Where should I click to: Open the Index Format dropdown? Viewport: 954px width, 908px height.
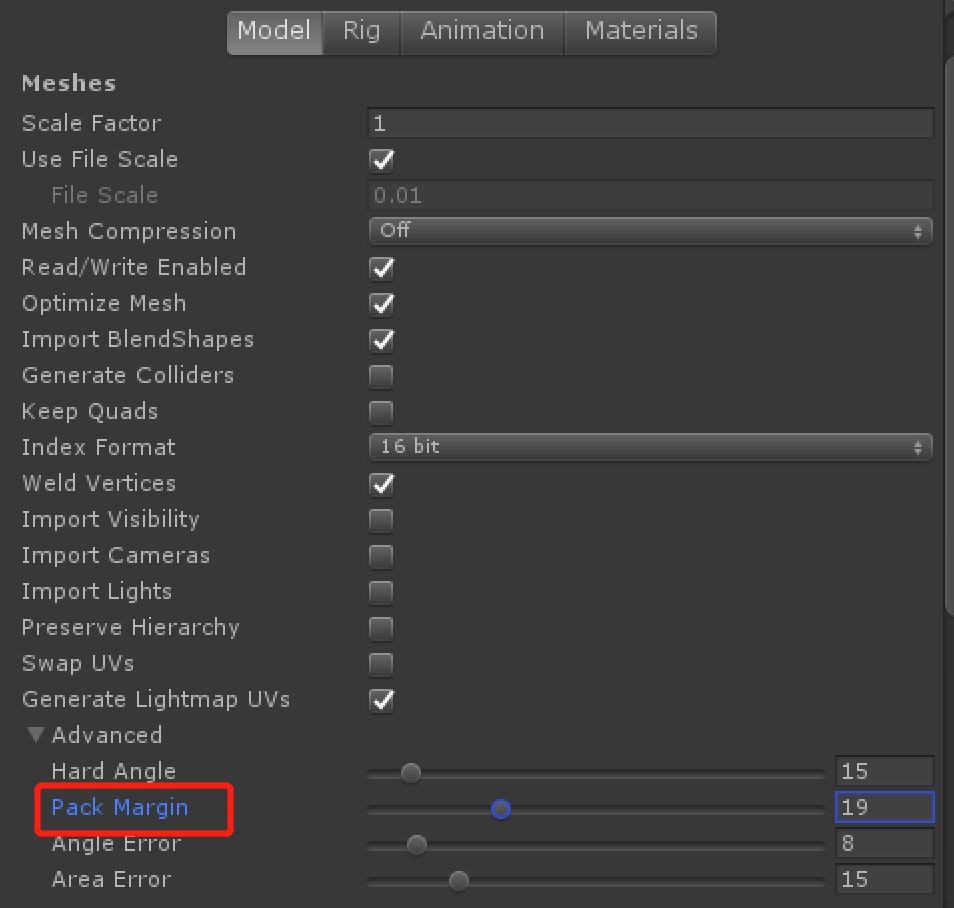click(x=650, y=447)
